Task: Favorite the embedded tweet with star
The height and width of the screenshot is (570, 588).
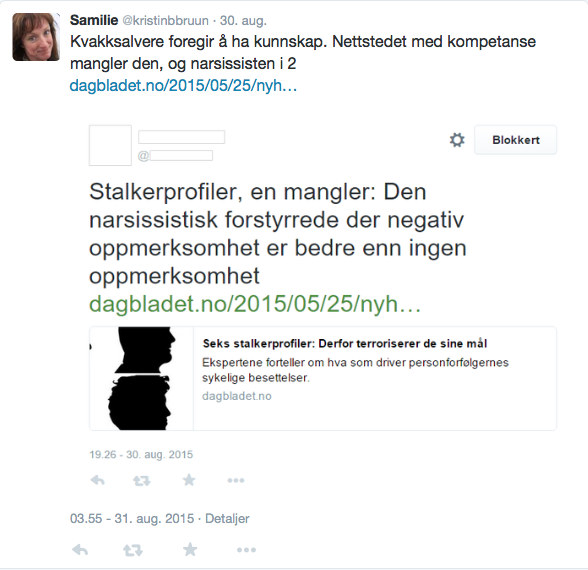Action: (189, 480)
